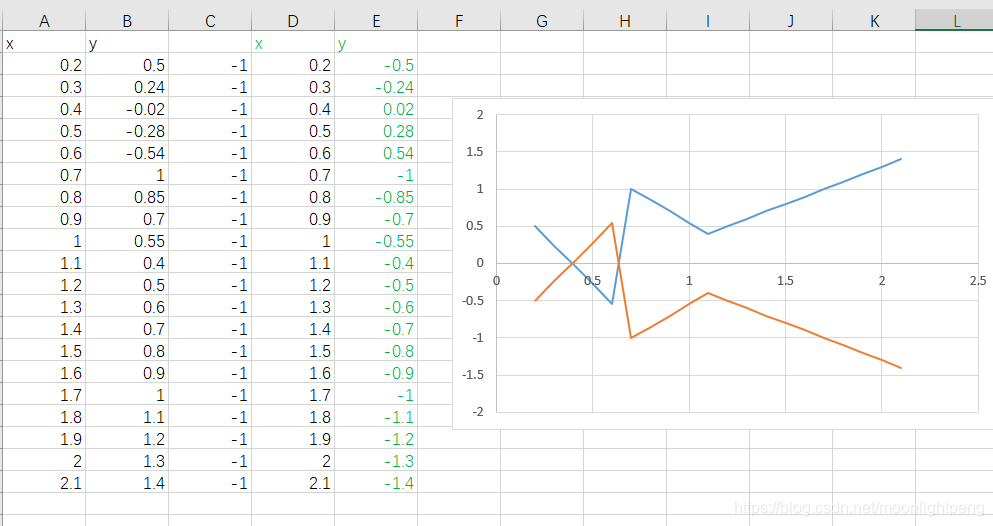
Task: Select column A header
Action: point(44,21)
